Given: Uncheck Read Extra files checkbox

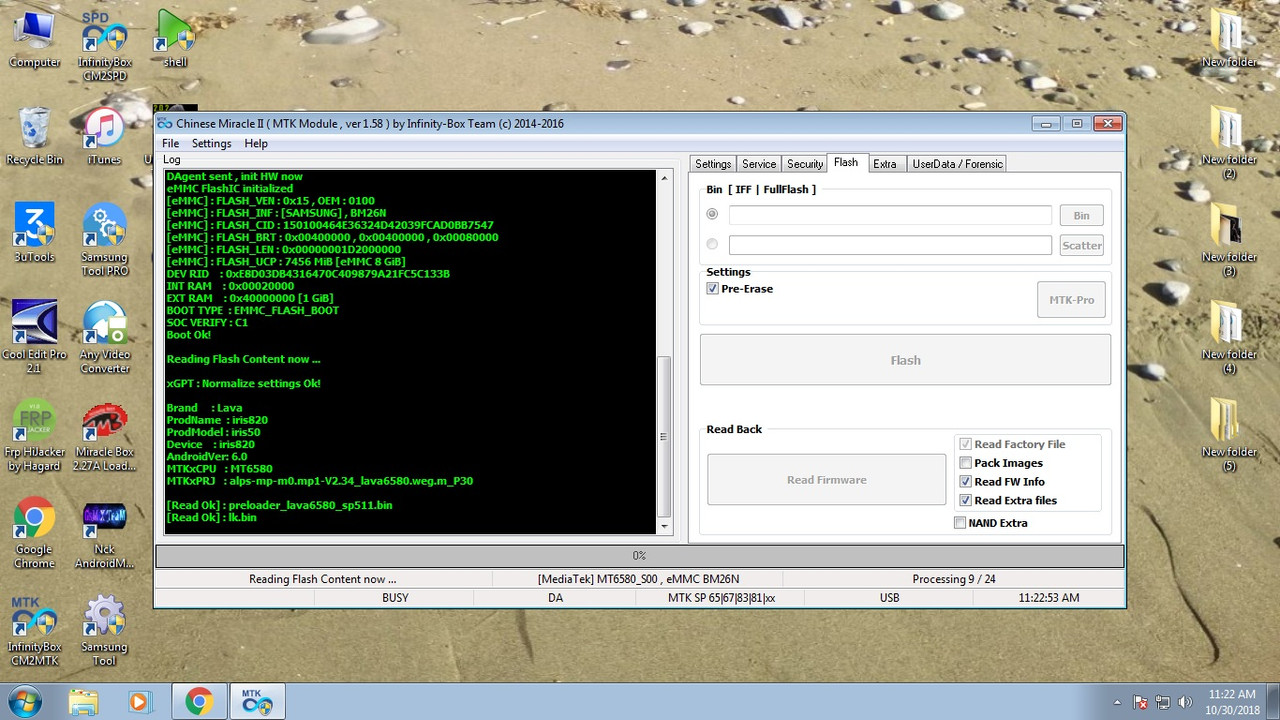Looking at the screenshot, I should click(965, 501).
